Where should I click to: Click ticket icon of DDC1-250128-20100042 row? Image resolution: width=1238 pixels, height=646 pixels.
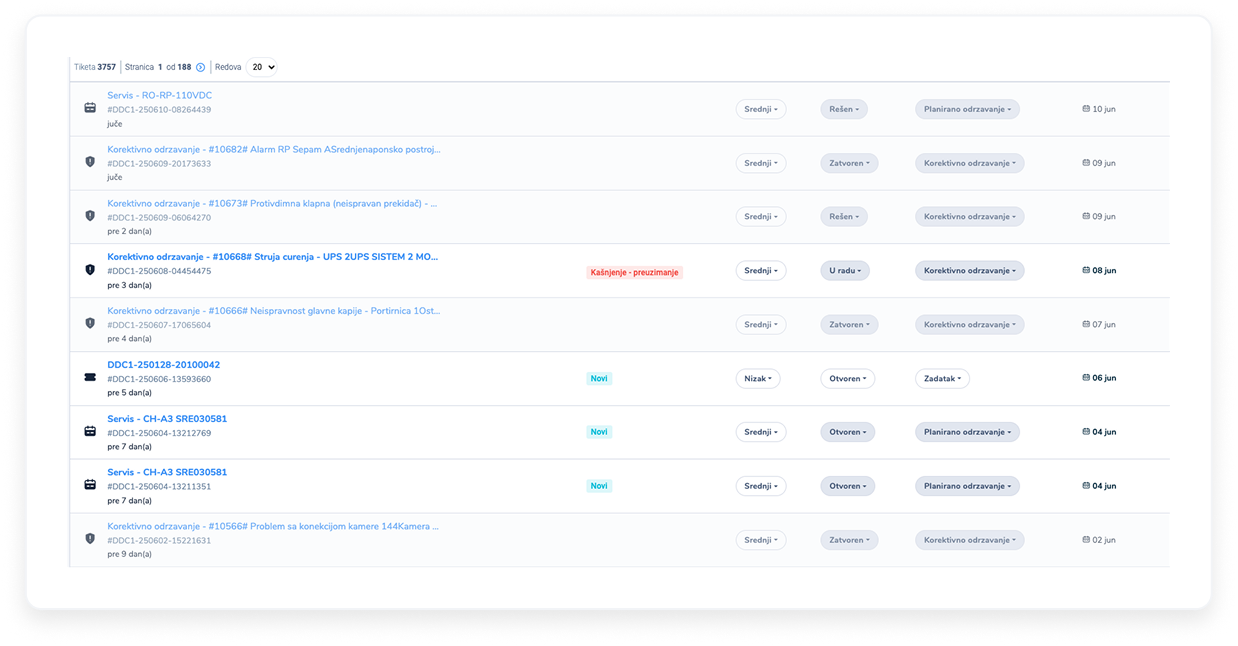click(x=90, y=378)
